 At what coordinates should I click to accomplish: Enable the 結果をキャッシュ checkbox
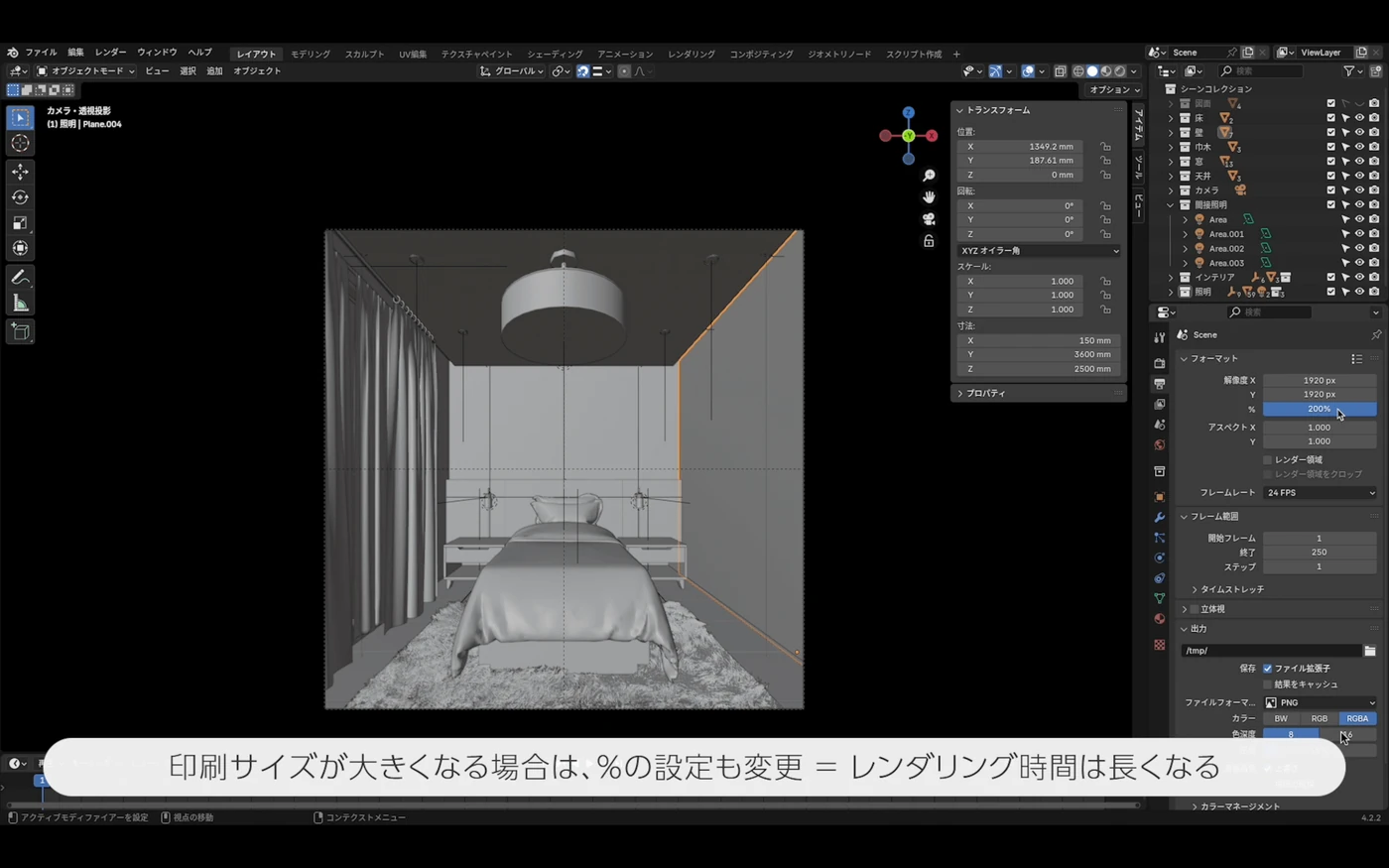pos(1267,684)
